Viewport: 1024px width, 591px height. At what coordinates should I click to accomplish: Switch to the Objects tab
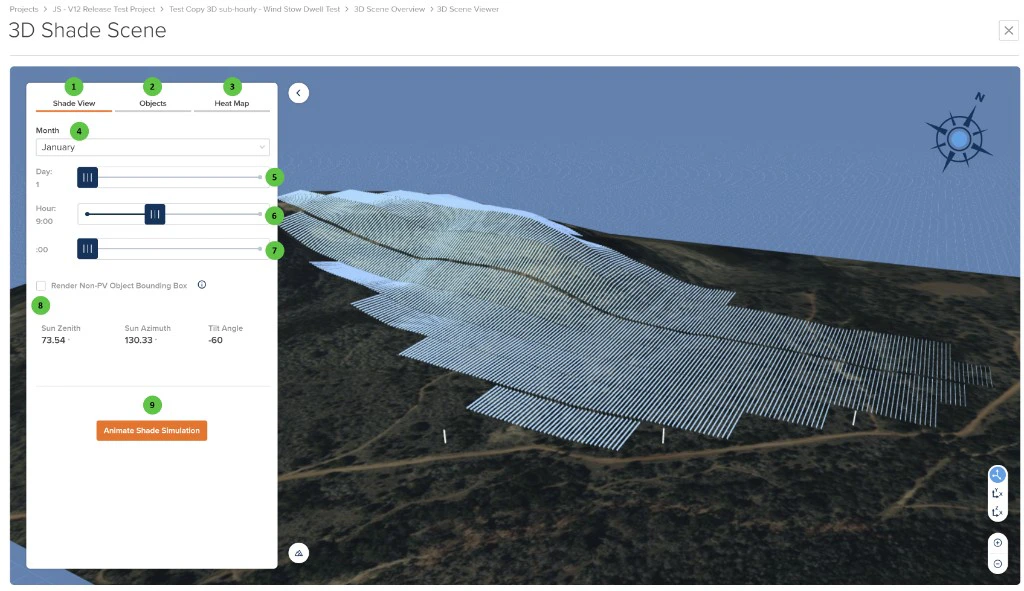tap(153, 103)
